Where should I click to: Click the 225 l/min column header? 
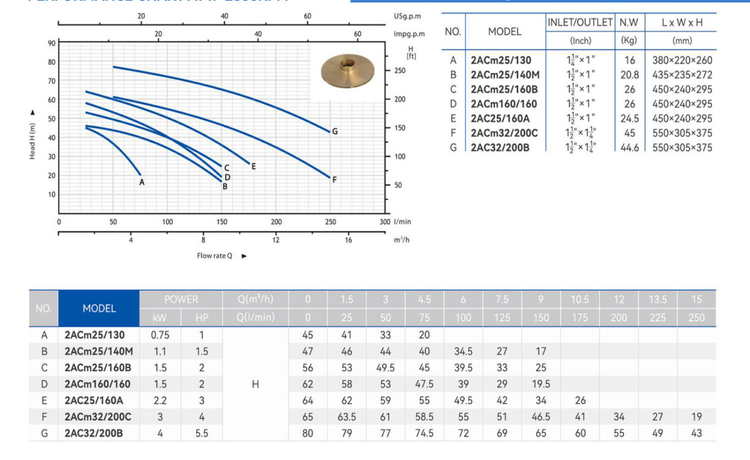658,318
